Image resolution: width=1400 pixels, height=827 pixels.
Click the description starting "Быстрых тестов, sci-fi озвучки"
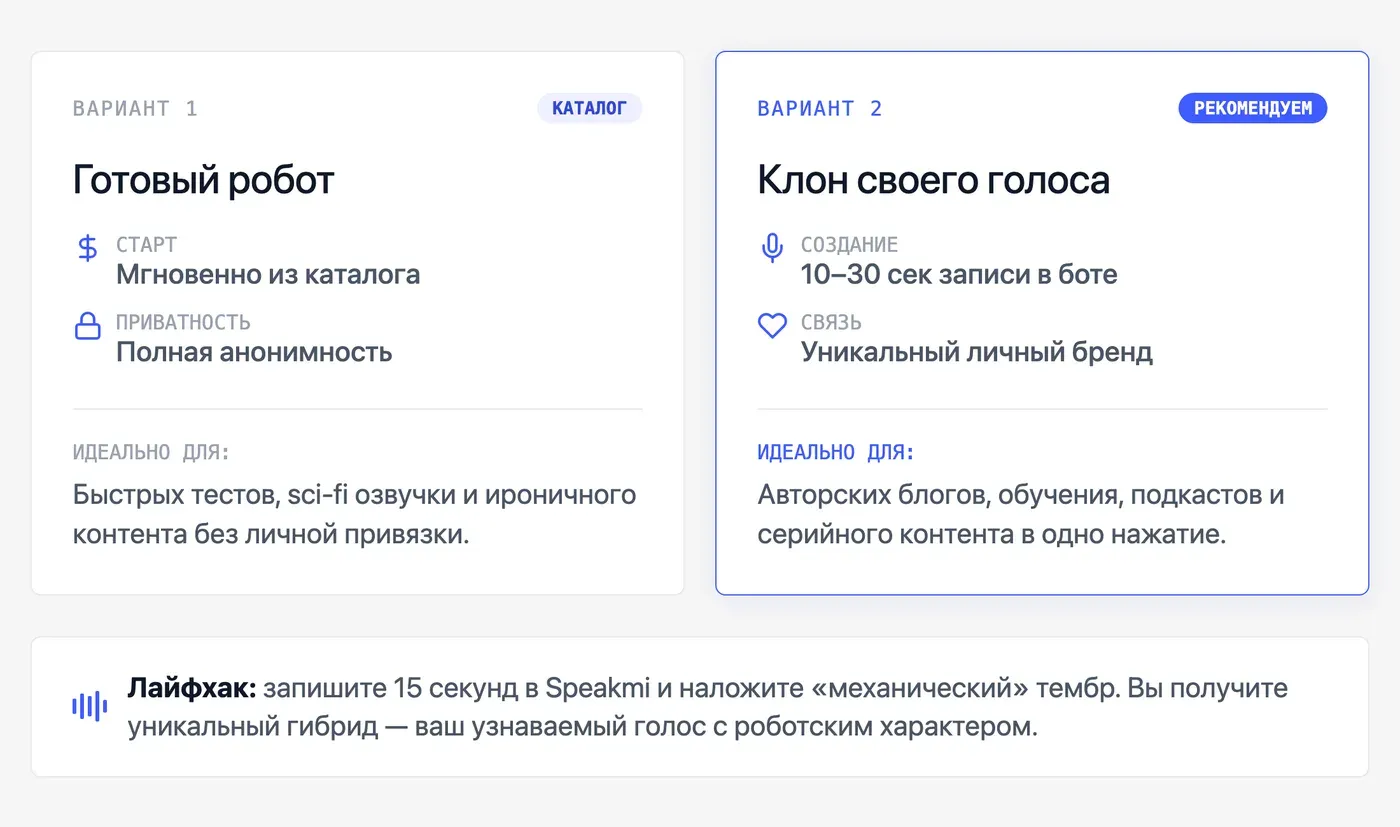[355, 515]
